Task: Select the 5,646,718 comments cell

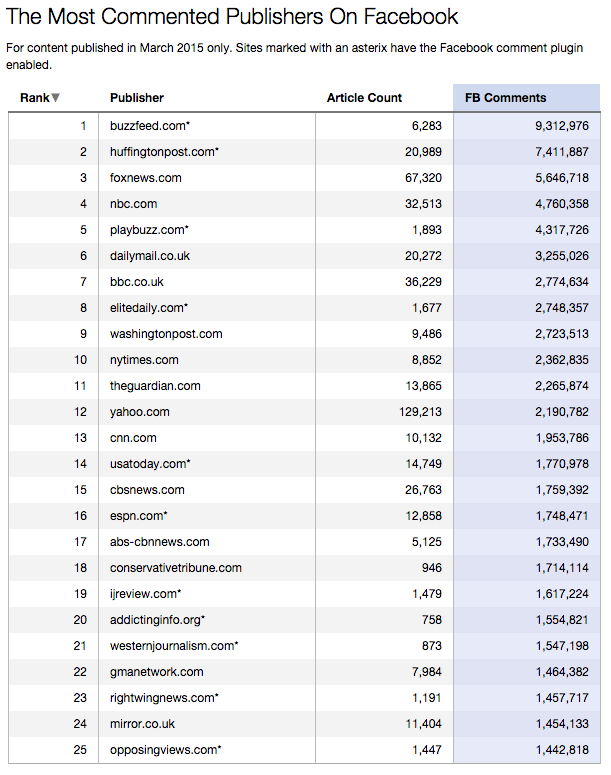Action: pos(562,178)
